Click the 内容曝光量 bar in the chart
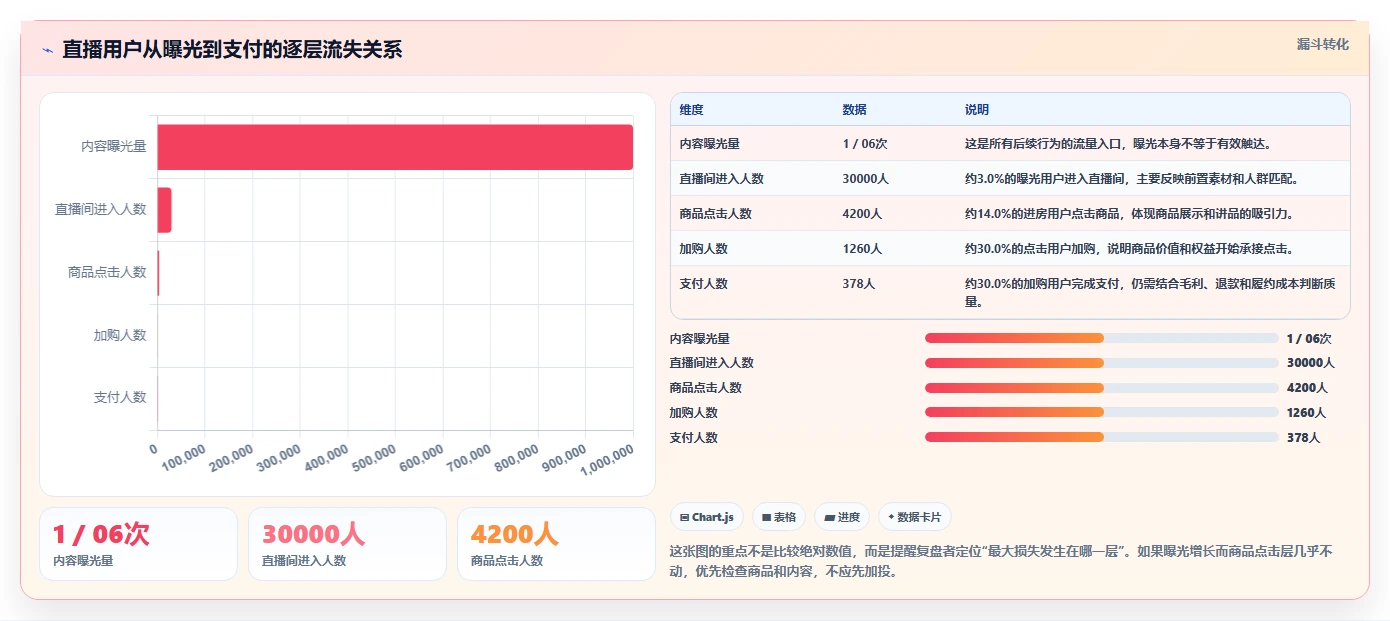 (395, 147)
